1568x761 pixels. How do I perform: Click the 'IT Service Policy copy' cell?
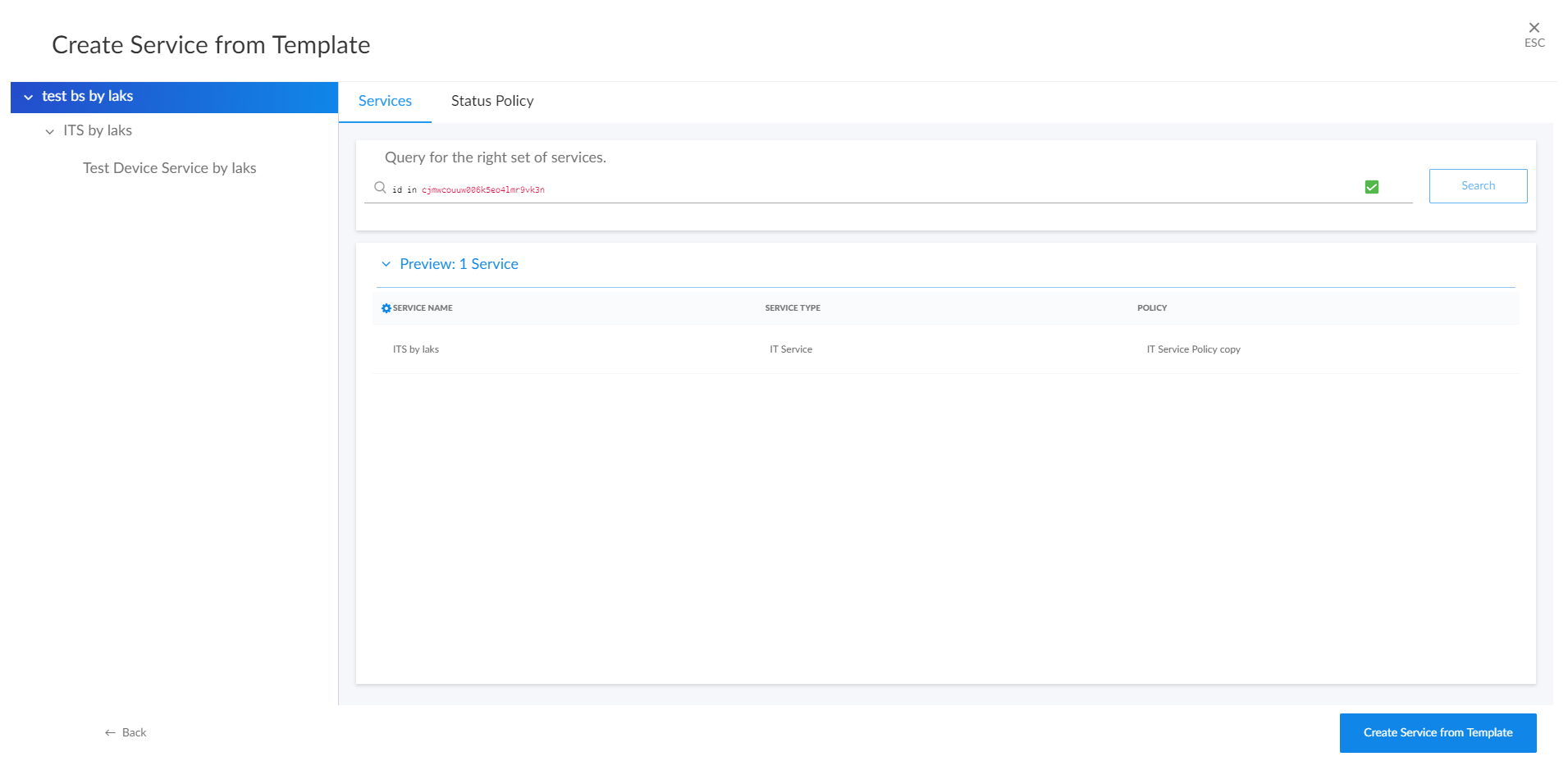(1193, 349)
